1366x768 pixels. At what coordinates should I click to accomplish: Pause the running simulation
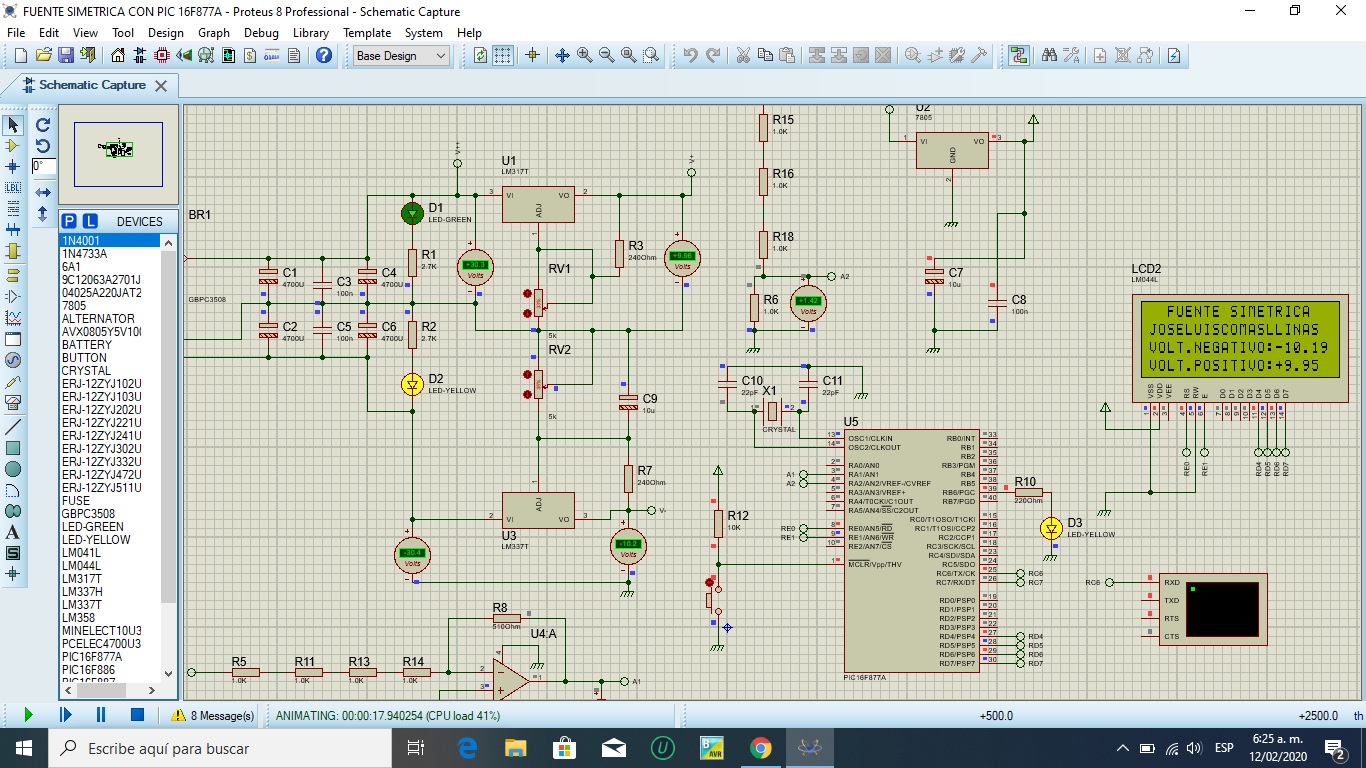(101, 715)
